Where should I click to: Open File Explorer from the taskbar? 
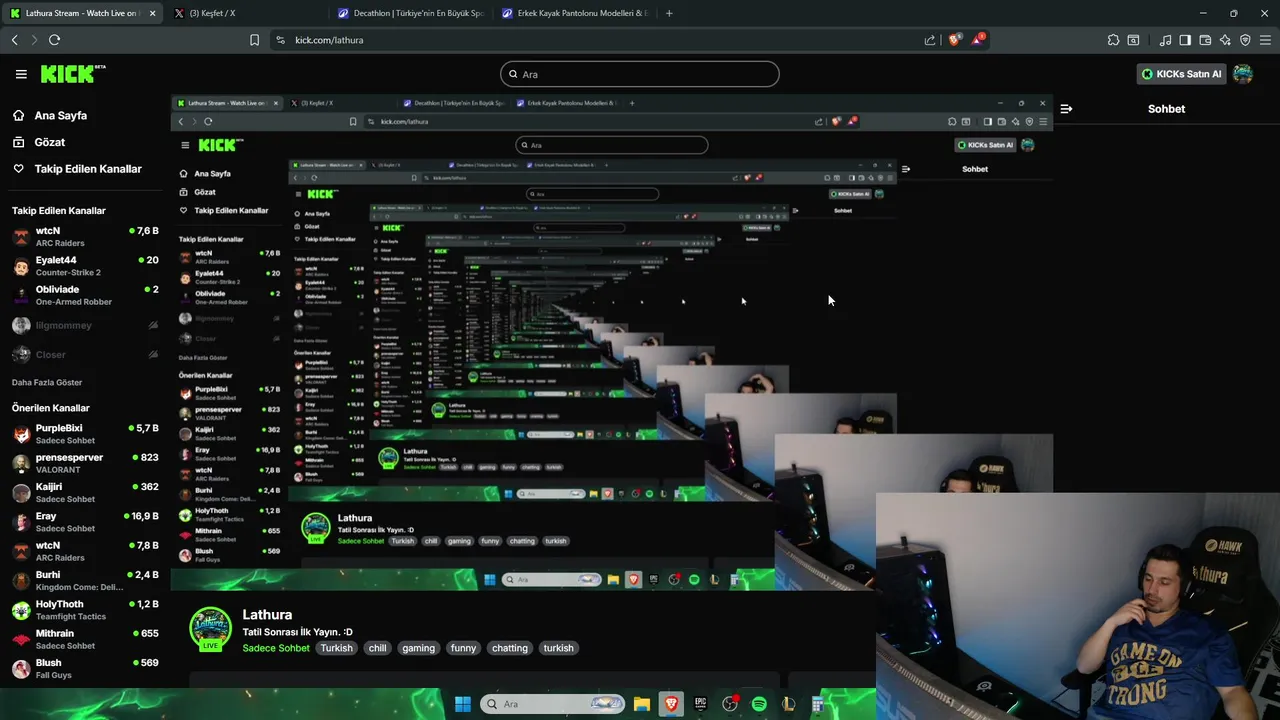pos(642,704)
